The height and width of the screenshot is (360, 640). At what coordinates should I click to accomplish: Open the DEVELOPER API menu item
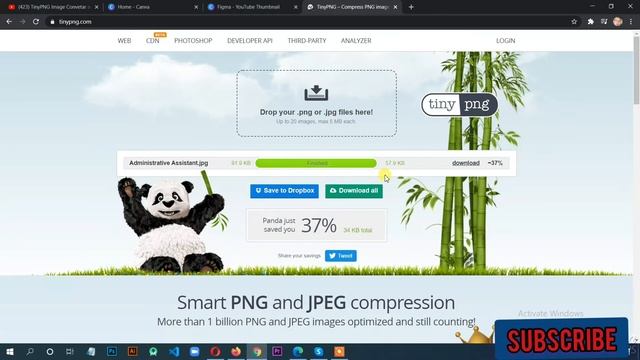point(250,41)
